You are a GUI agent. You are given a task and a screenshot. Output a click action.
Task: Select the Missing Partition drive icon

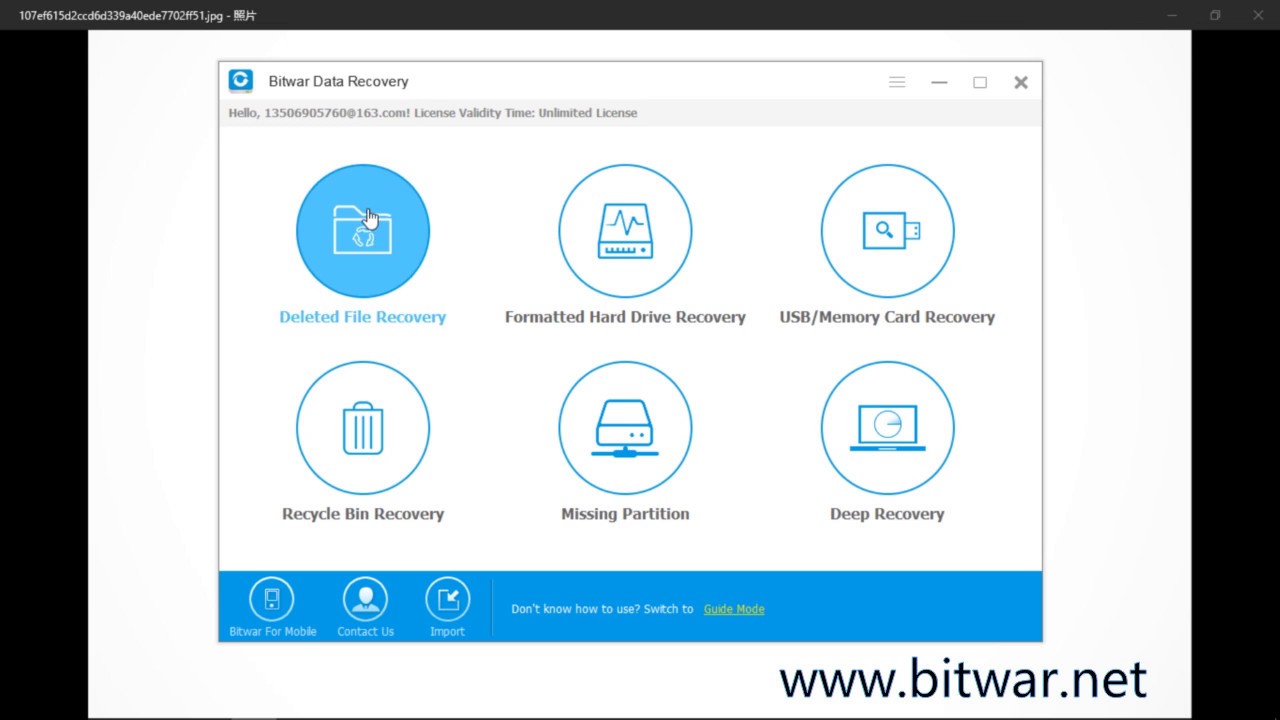pyautogui.click(x=625, y=428)
